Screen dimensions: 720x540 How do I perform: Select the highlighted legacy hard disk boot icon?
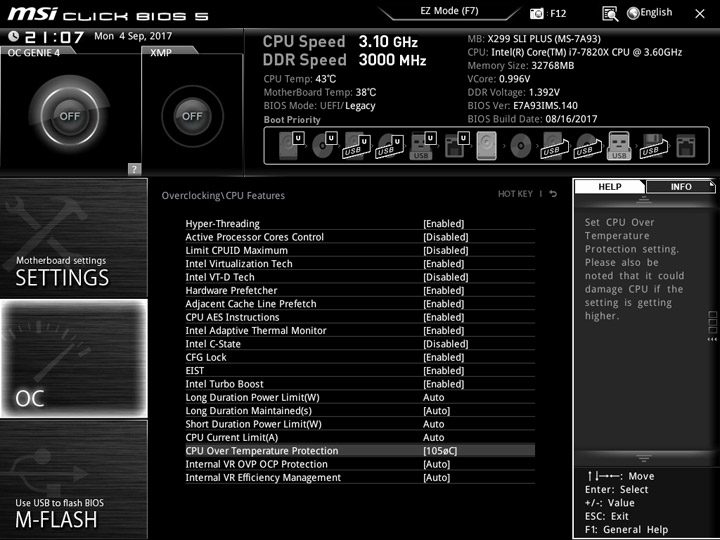click(487, 146)
